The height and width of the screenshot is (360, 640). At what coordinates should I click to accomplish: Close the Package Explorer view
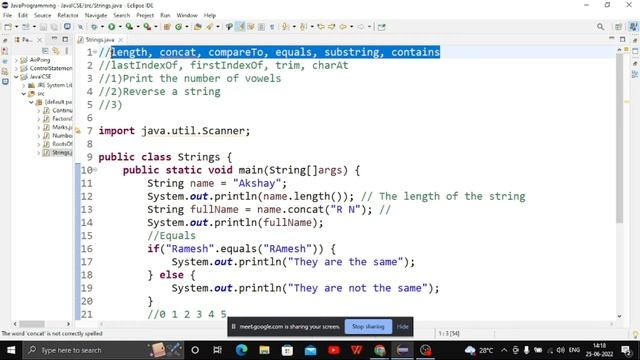(x=40, y=40)
